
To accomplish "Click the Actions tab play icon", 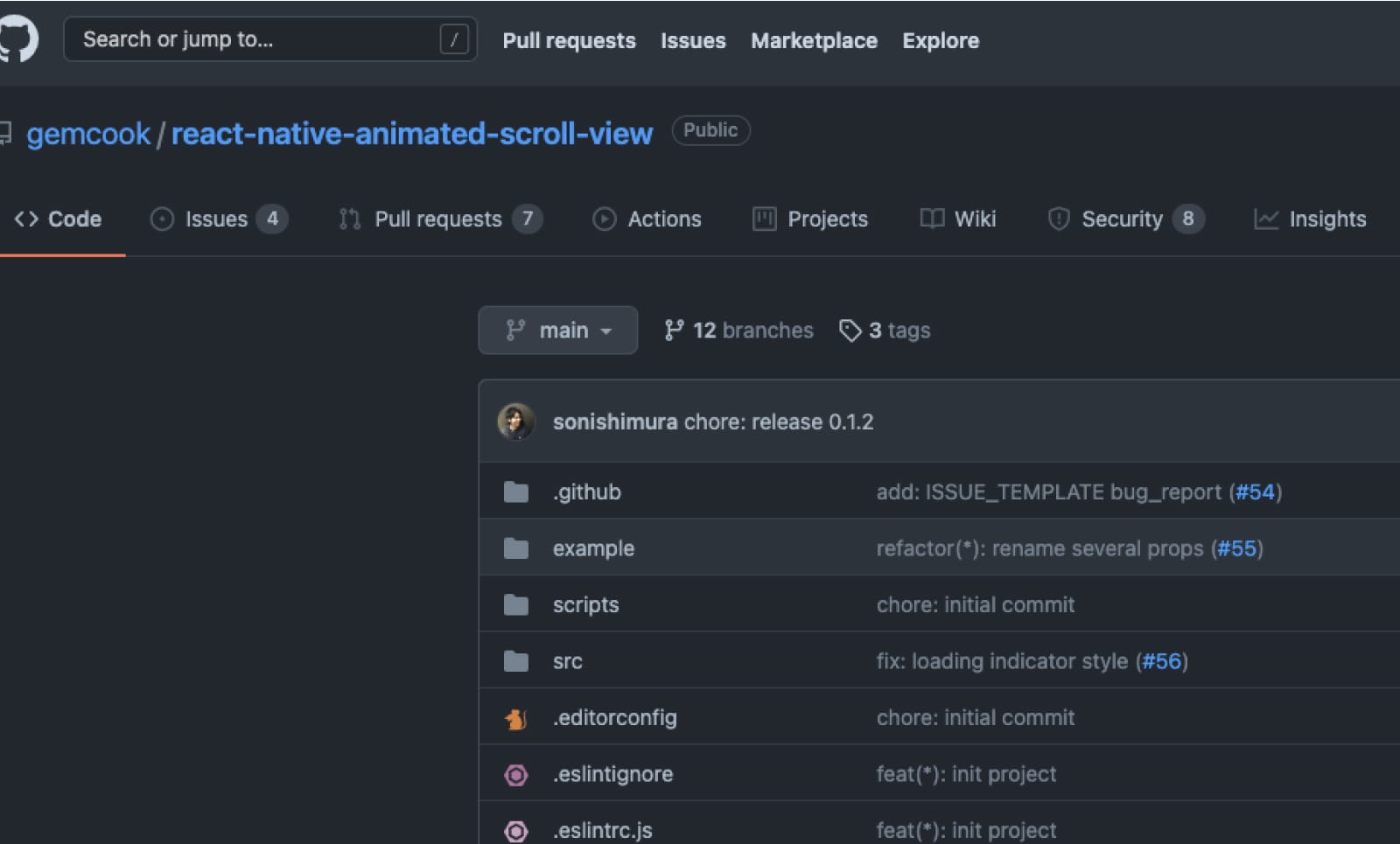I will click(x=604, y=219).
